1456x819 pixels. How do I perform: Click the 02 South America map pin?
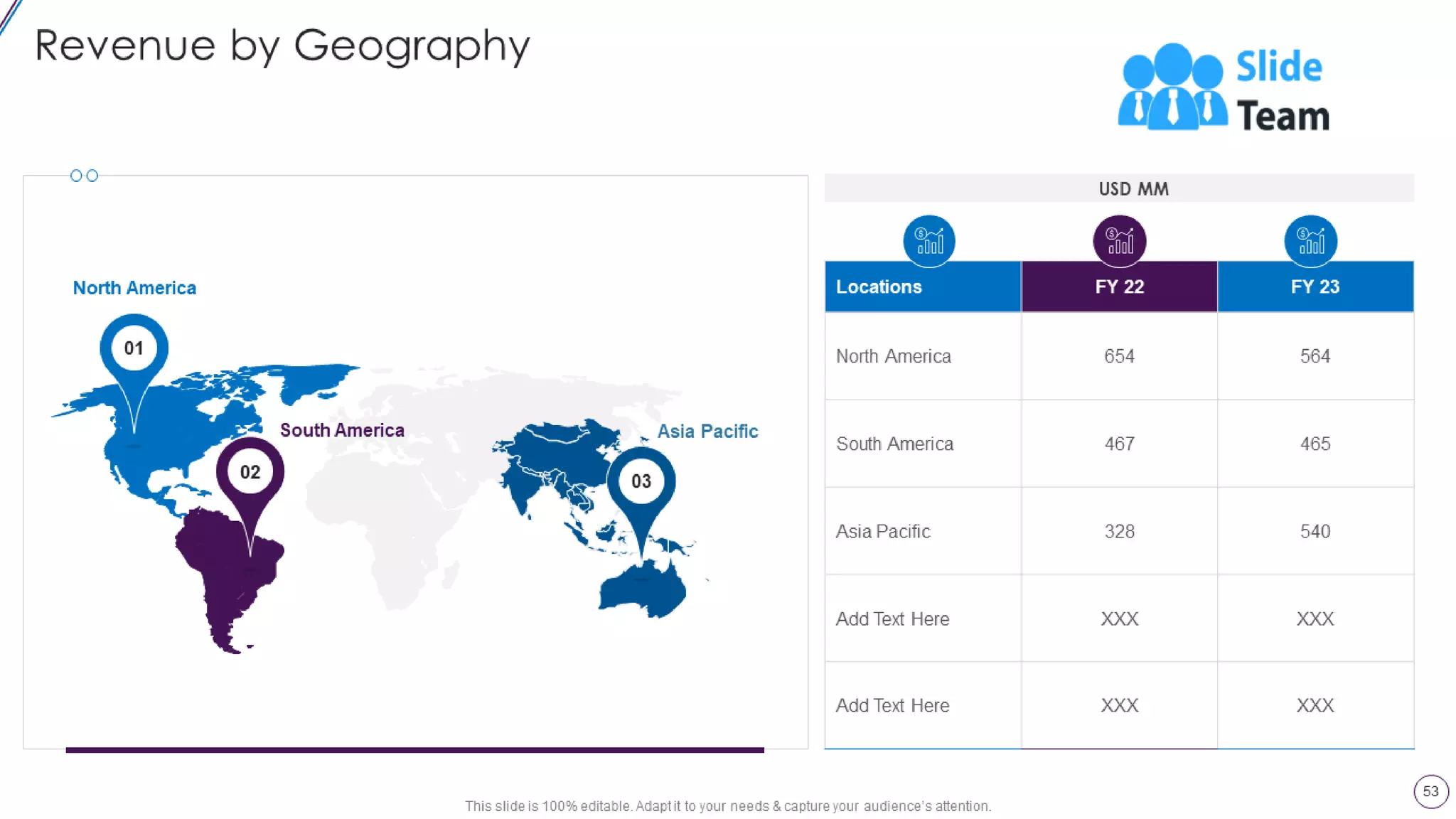(250, 472)
